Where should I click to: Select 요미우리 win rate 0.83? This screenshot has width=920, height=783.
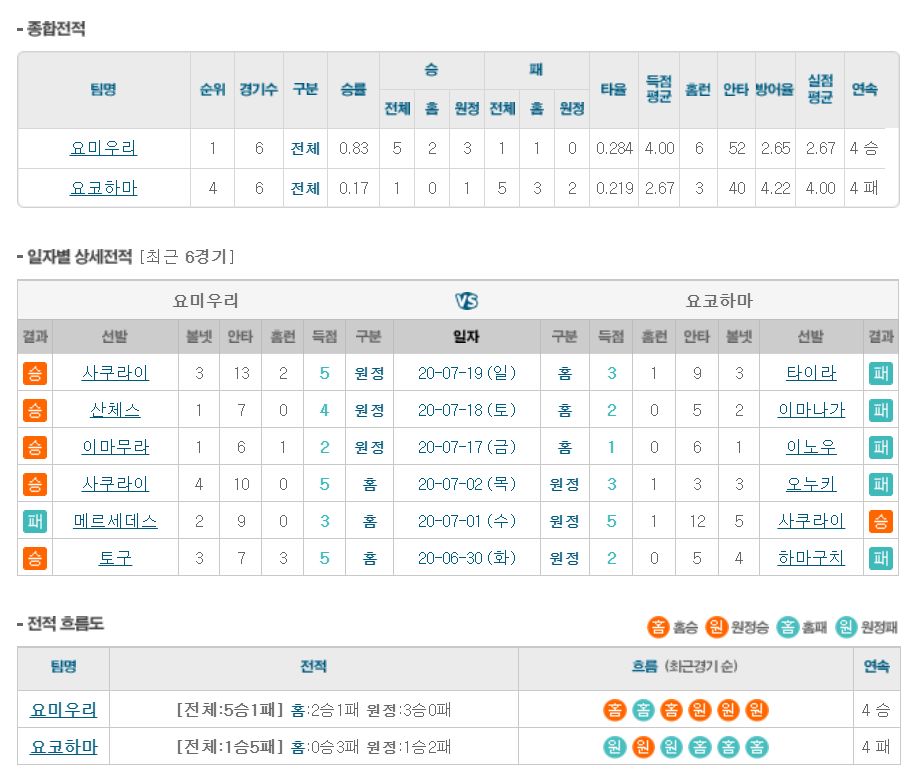(x=353, y=148)
